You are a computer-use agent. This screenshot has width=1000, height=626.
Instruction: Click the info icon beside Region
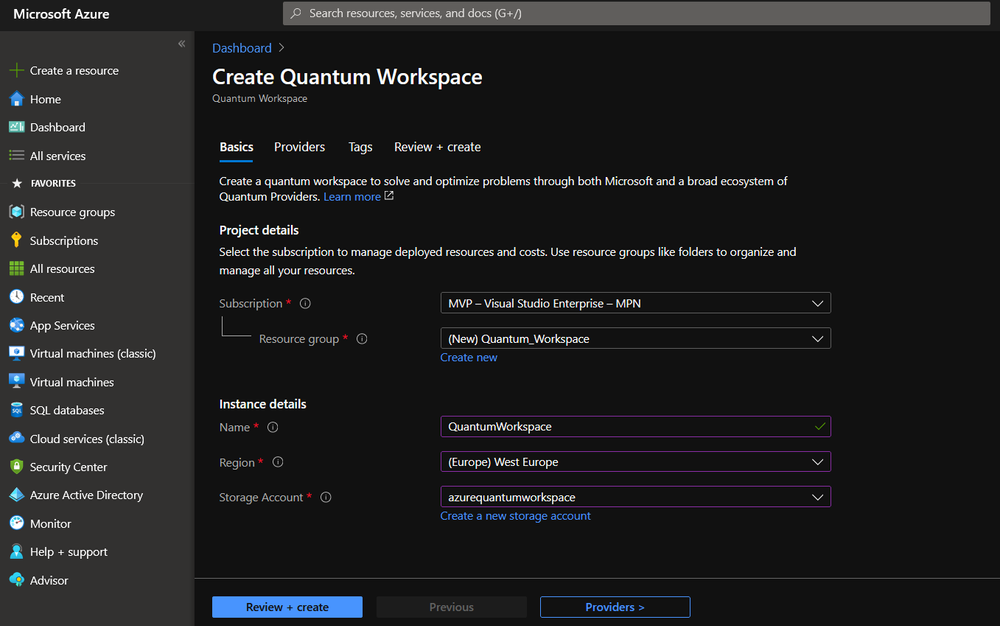pos(277,462)
